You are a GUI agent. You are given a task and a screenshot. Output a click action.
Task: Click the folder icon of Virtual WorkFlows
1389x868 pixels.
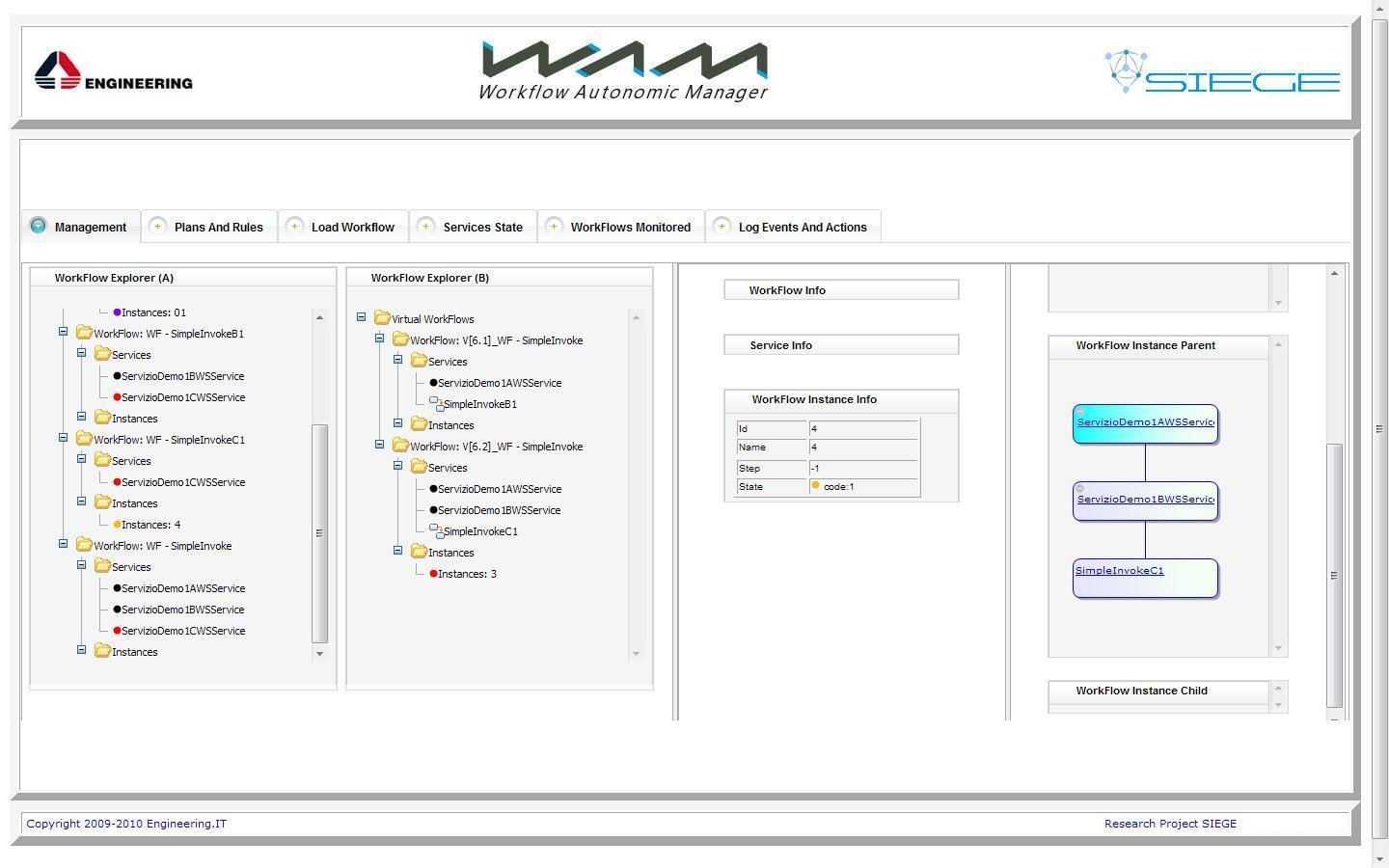[381, 318]
